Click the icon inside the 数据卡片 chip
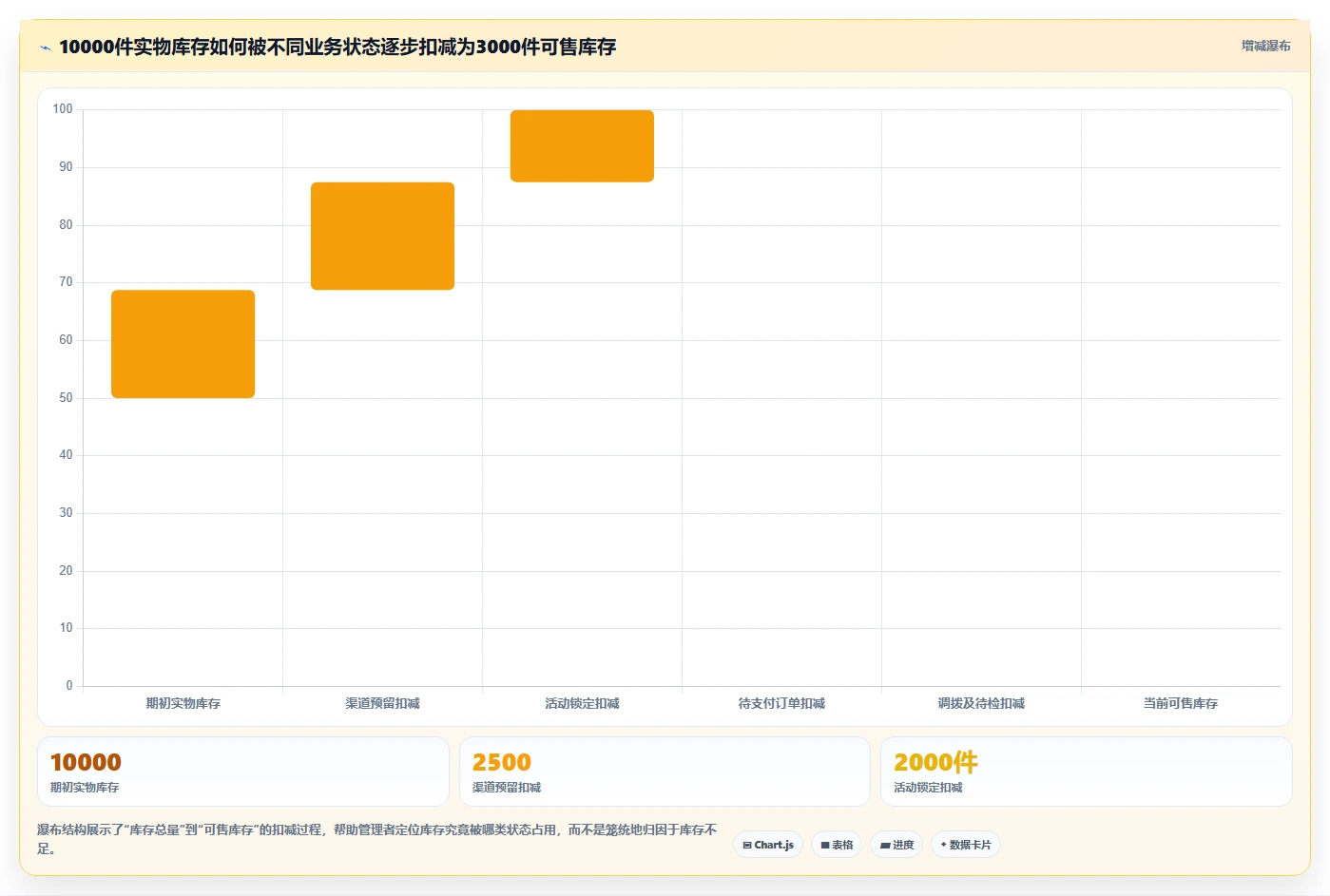This screenshot has width=1330, height=896. coord(943,845)
